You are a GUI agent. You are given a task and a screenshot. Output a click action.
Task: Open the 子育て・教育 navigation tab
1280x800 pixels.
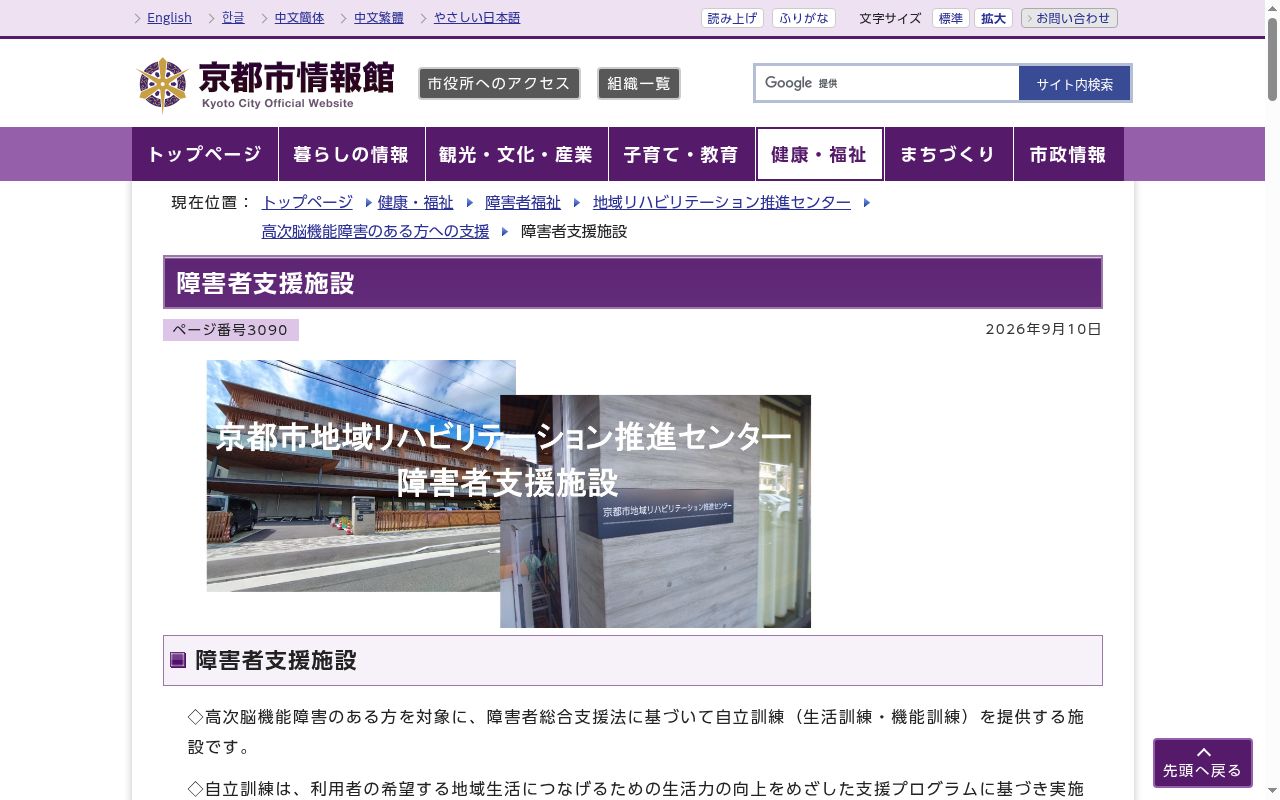tap(681, 154)
